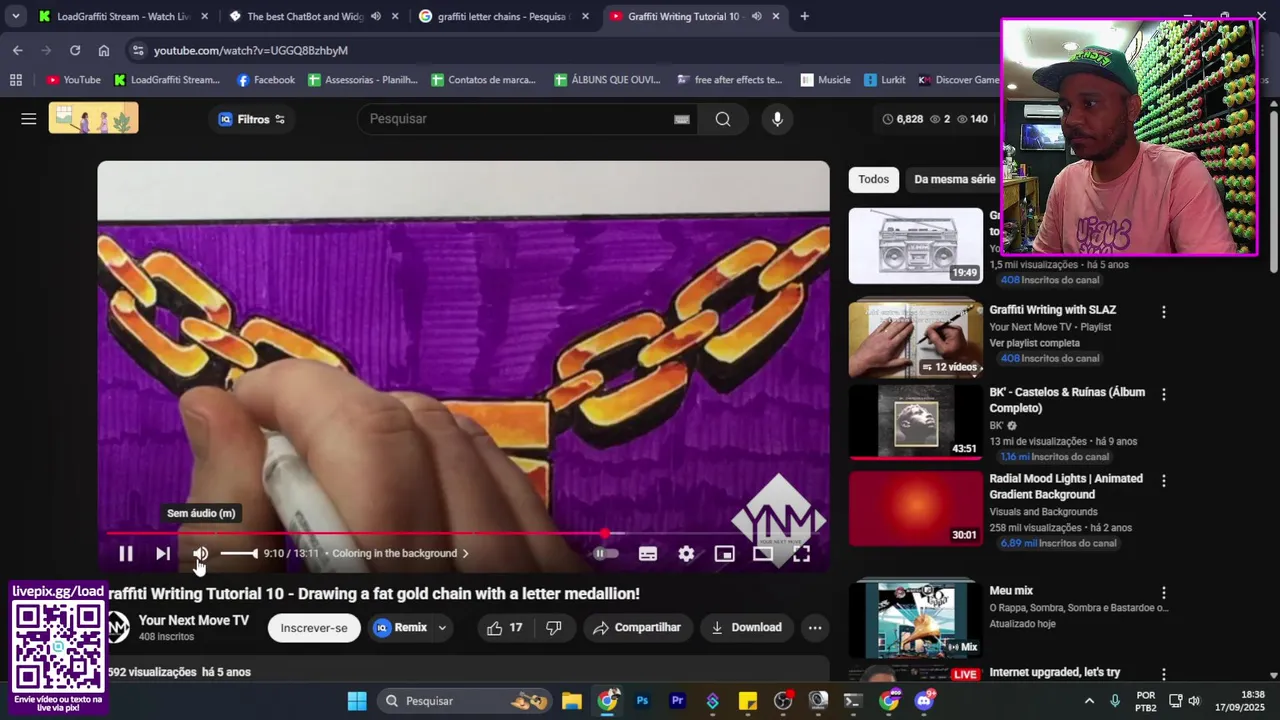
Task: Open the 'Meu mix' playlist
Action: [x=916, y=618]
